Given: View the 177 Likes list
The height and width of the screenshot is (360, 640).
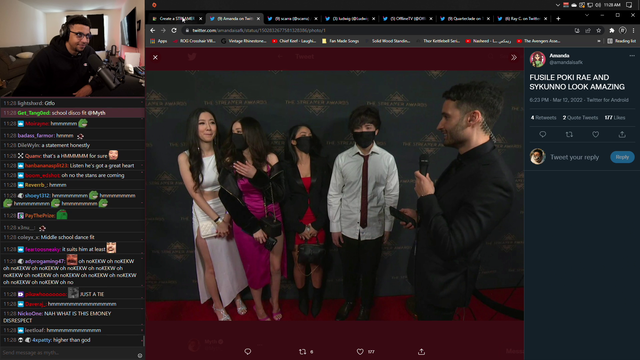Looking at the screenshot, I should click(615, 118).
